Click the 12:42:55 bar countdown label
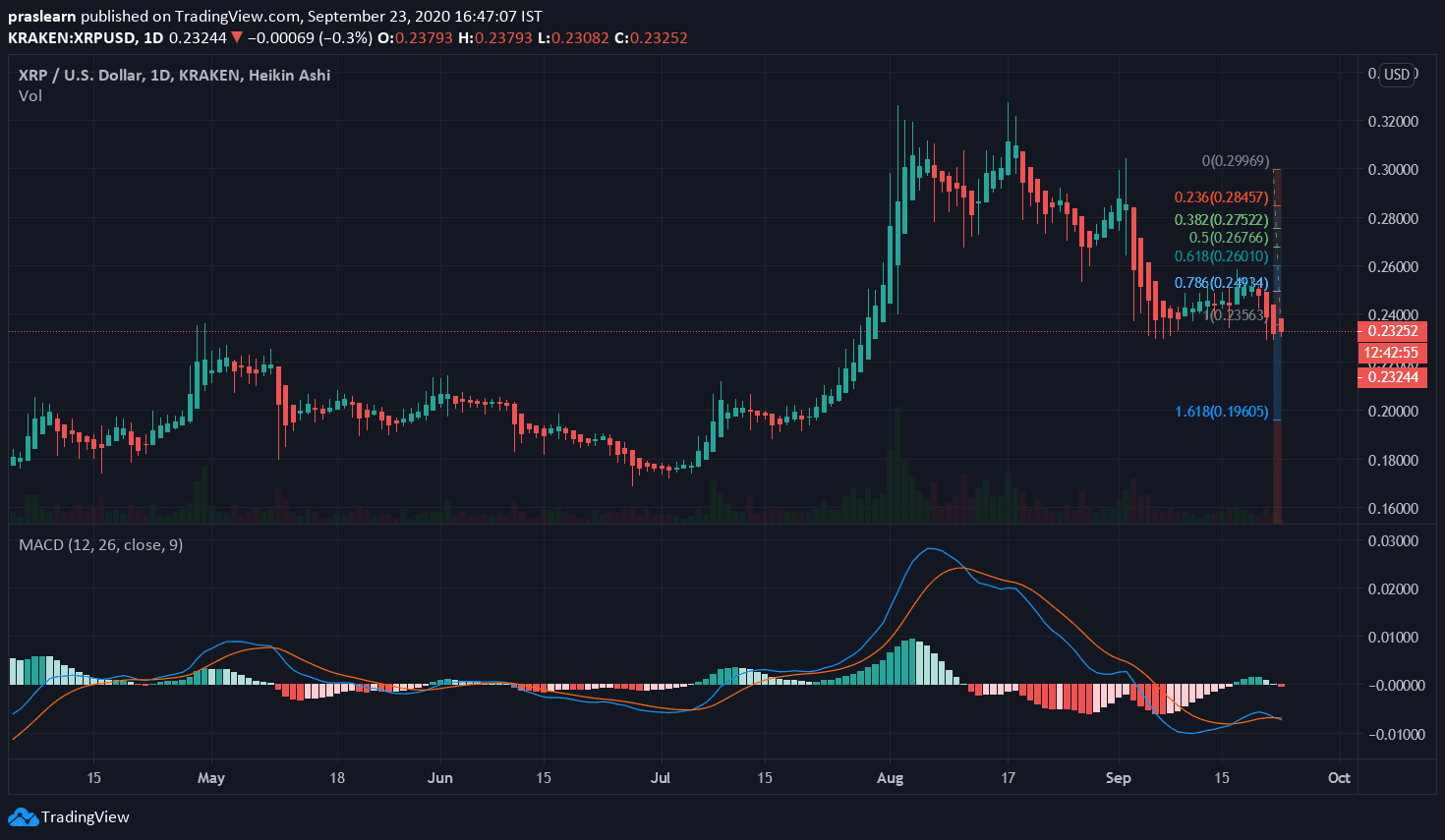The width and height of the screenshot is (1445, 840). tap(1391, 353)
